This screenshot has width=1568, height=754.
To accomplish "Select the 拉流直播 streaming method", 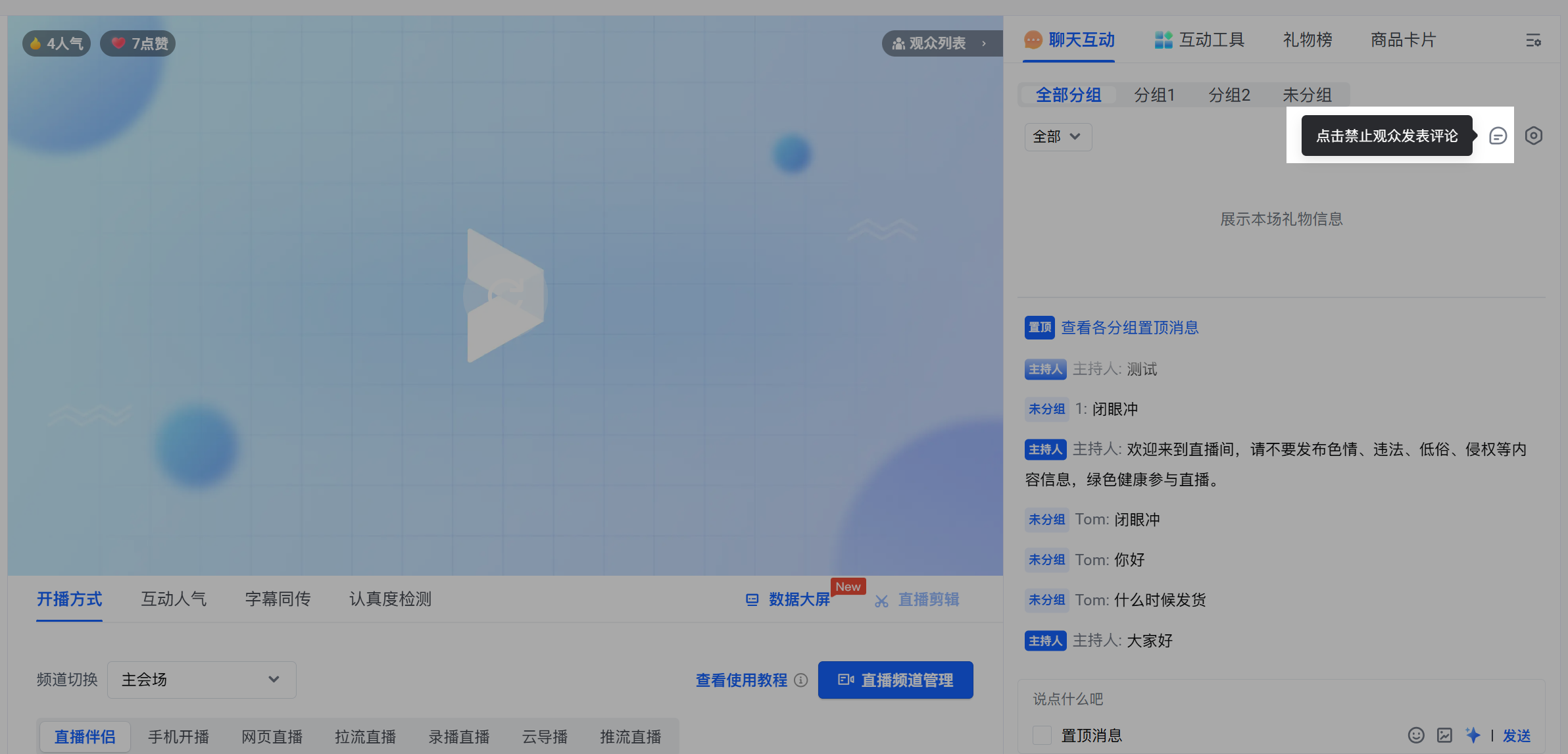I will coord(365,736).
